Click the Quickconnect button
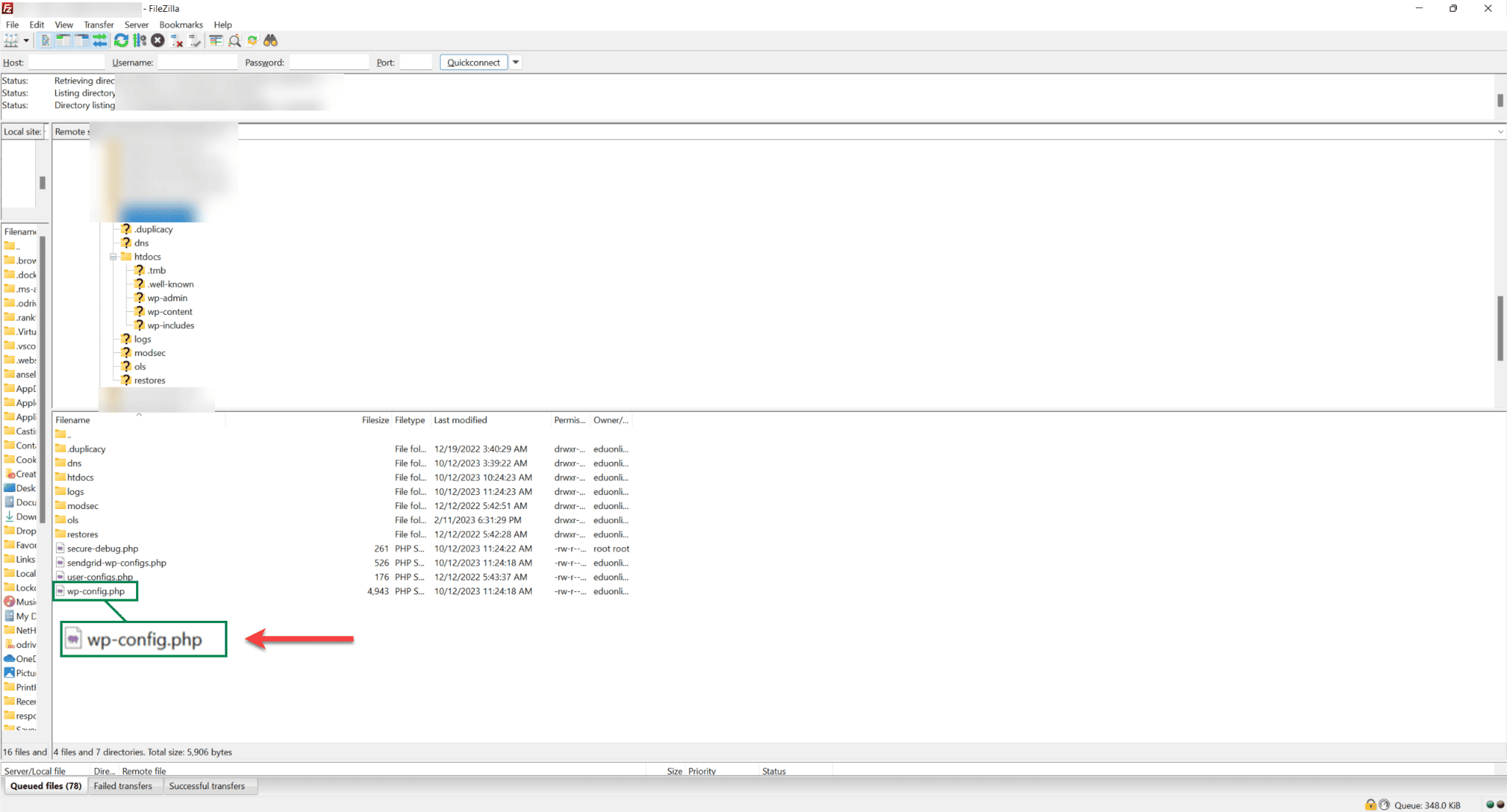The height and width of the screenshot is (812, 1507). click(x=473, y=62)
